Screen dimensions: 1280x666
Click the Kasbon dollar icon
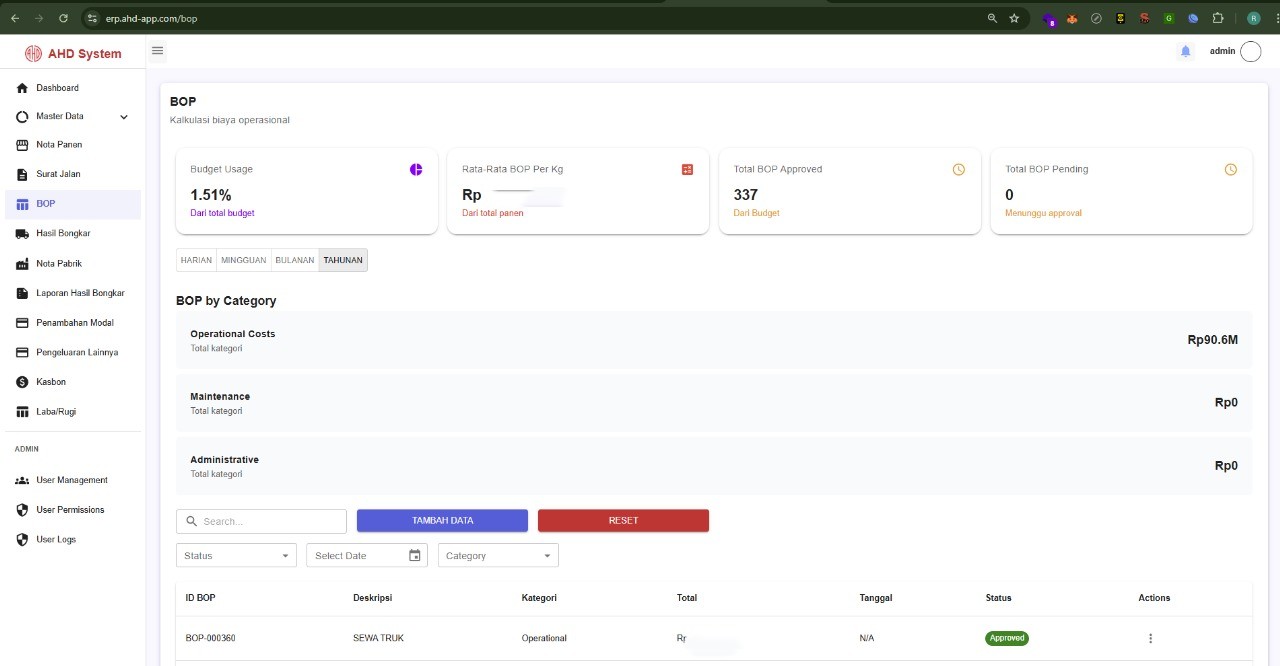(x=23, y=382)
